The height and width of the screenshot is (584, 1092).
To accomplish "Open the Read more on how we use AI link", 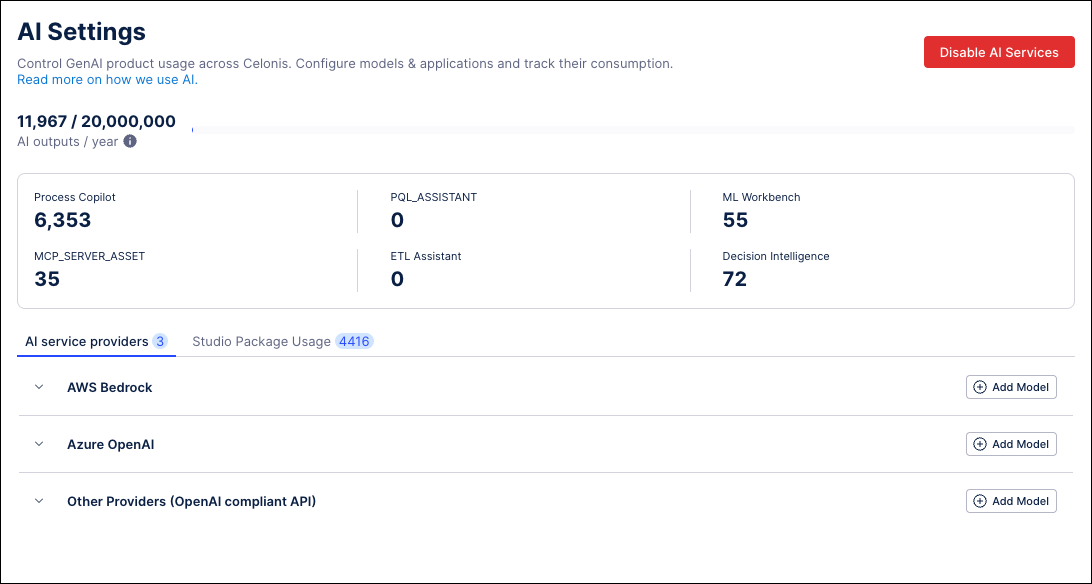I will (107, 80).
